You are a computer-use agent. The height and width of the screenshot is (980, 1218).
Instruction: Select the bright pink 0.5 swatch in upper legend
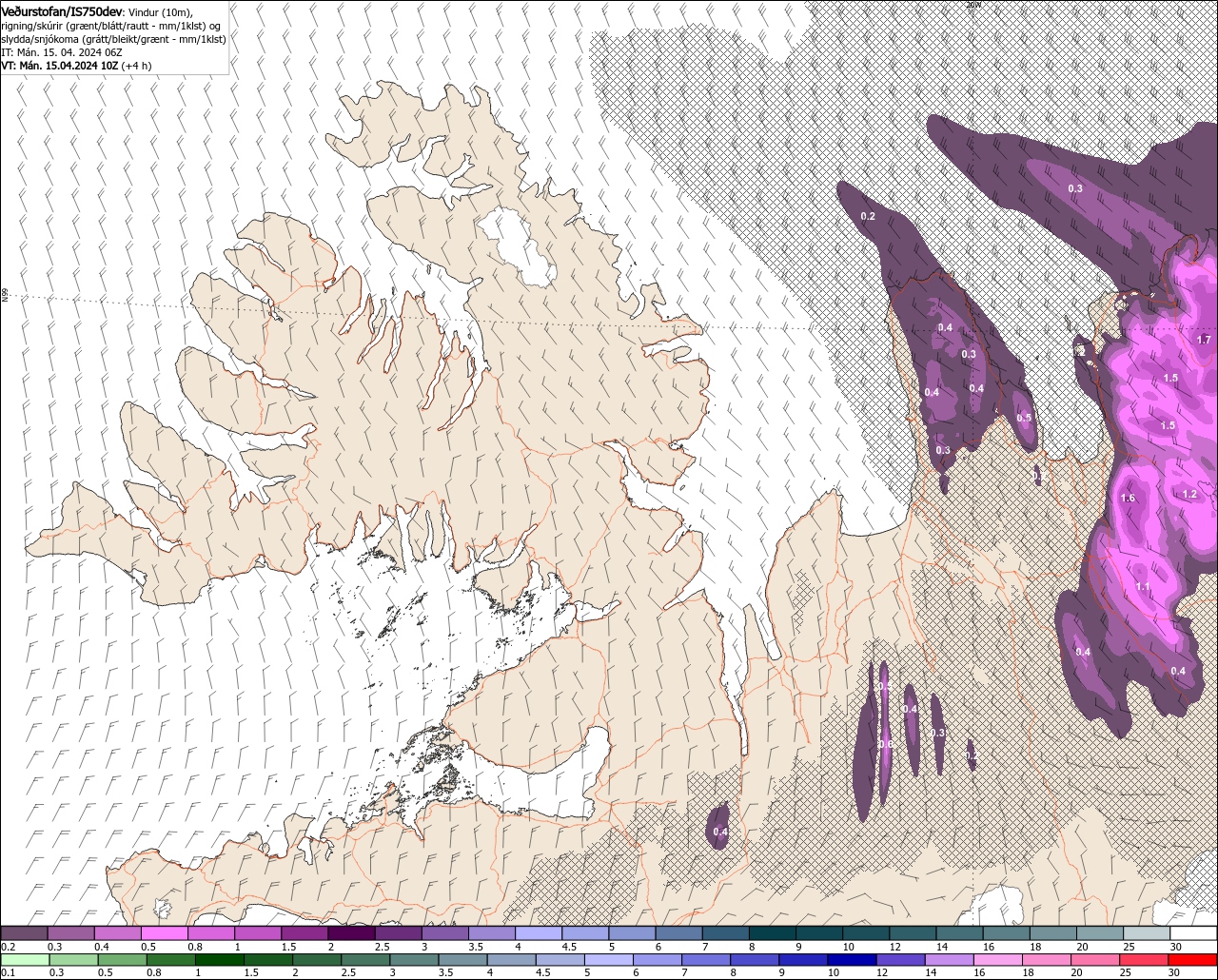pyautogui.click(x=165, y=933)
